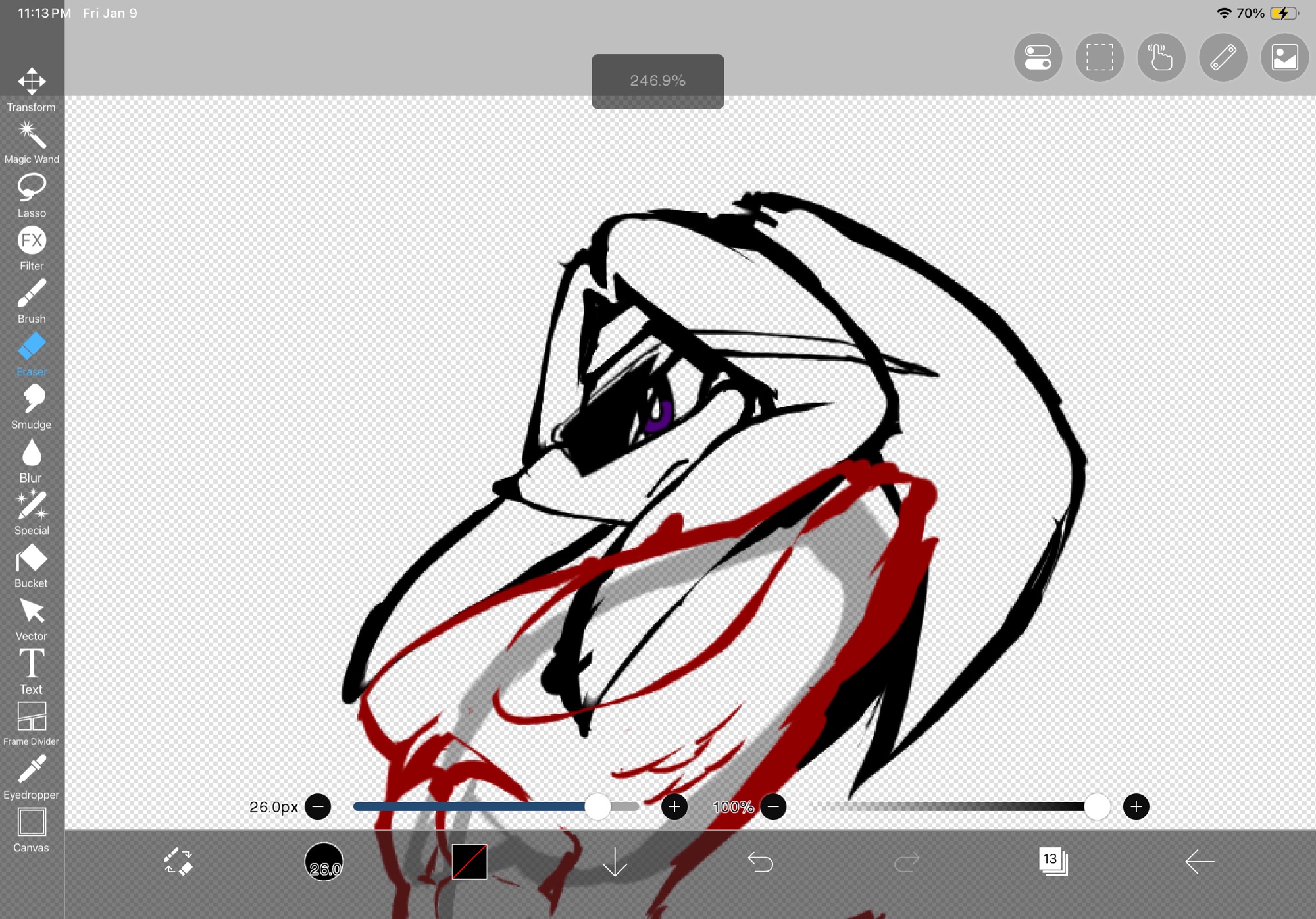Increase opacity with the plus button
This screenshot has height=919, width=1316.
1136,806
